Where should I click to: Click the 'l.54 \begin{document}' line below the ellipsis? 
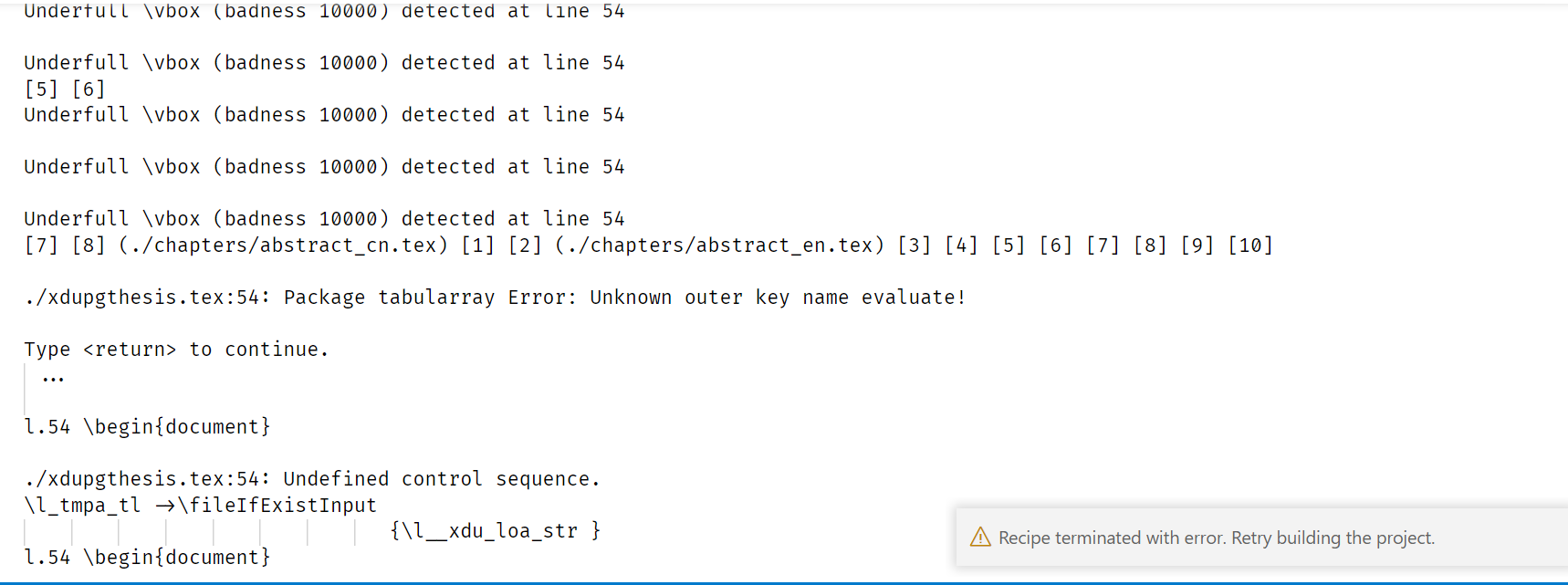[148, 427]
